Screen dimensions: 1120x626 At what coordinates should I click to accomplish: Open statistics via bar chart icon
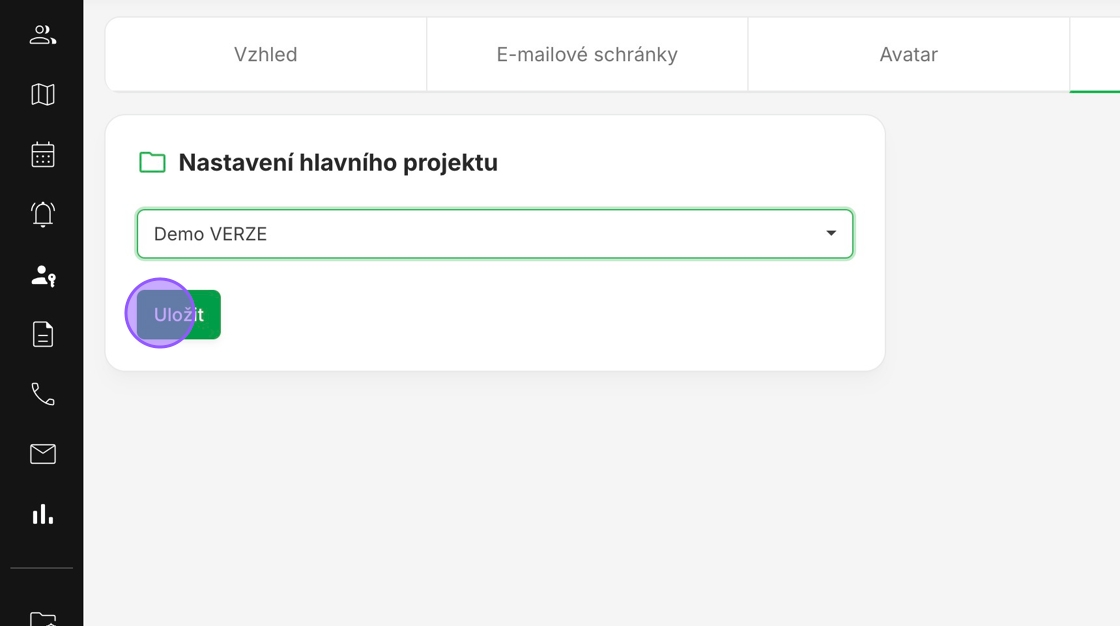coord(42,514)
